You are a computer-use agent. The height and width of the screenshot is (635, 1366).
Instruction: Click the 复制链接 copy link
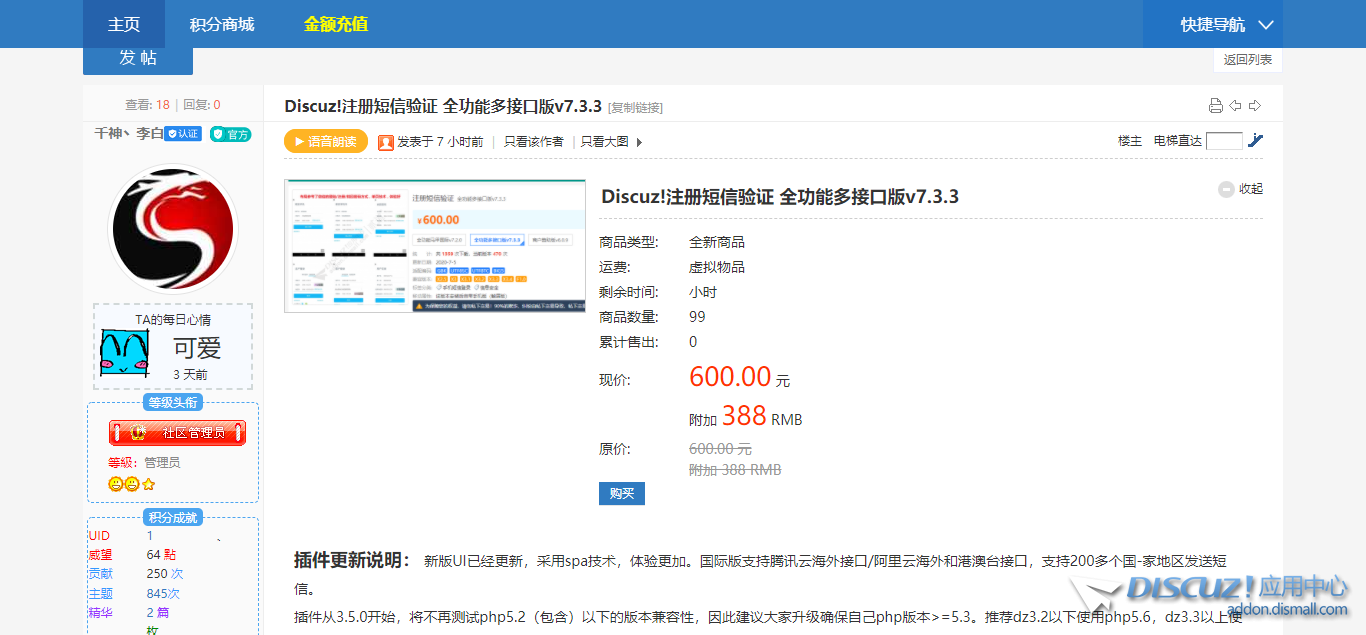(635, 108)
